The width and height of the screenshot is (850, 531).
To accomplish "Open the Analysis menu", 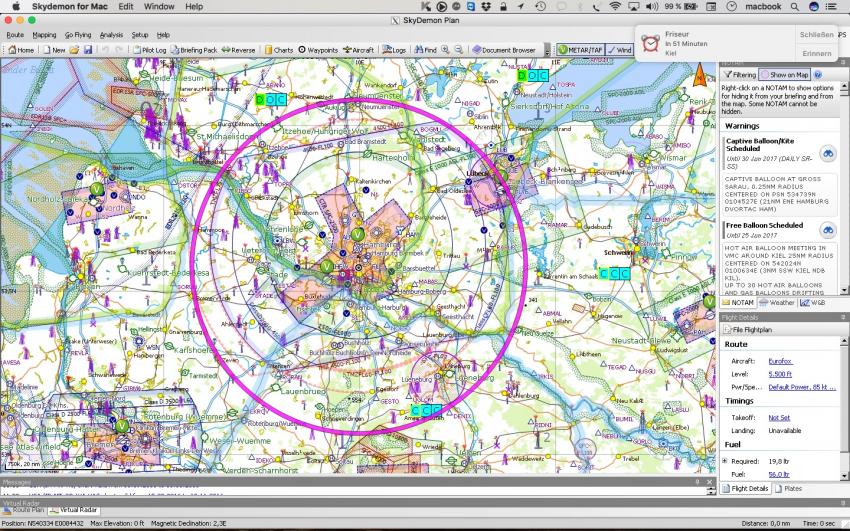I will (x=111, y=35).
